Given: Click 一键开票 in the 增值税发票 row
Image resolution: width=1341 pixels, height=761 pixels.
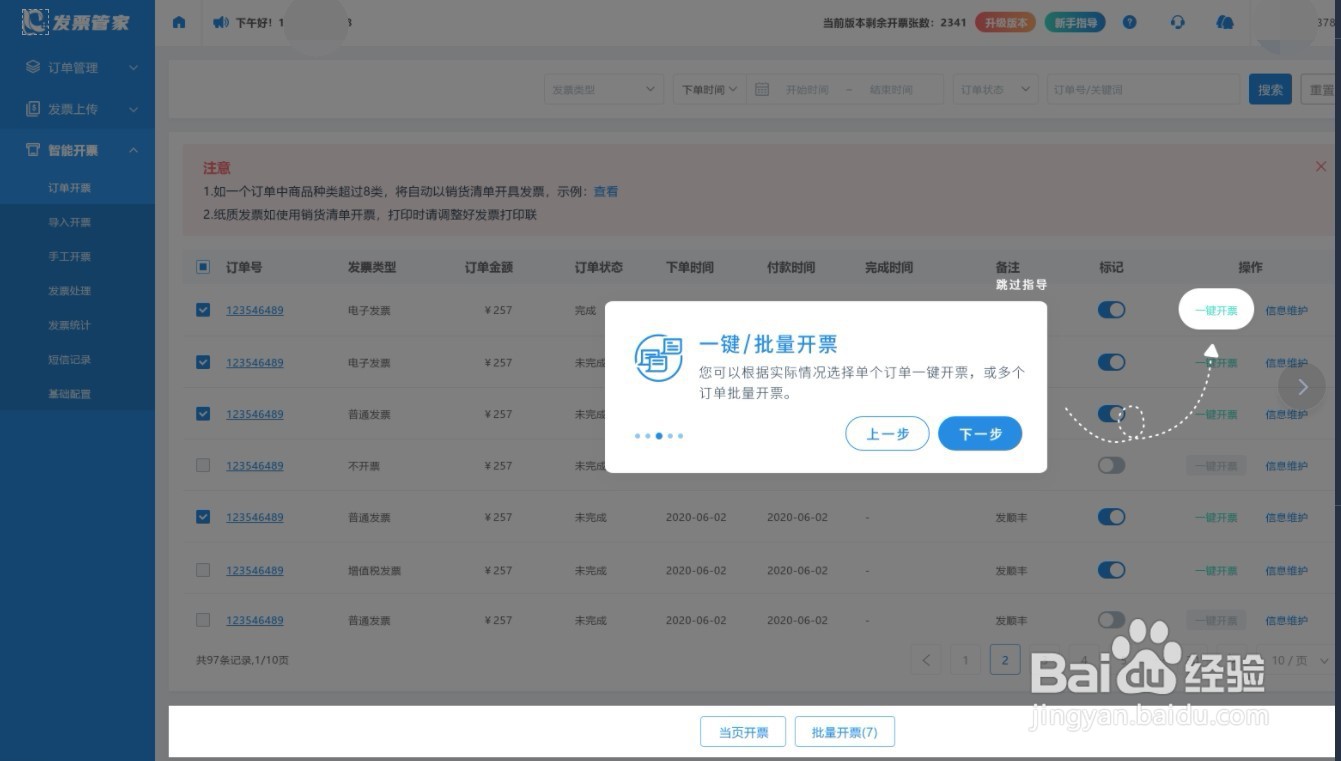Looking at the screenshot, I should click(x=1216, y=570).
